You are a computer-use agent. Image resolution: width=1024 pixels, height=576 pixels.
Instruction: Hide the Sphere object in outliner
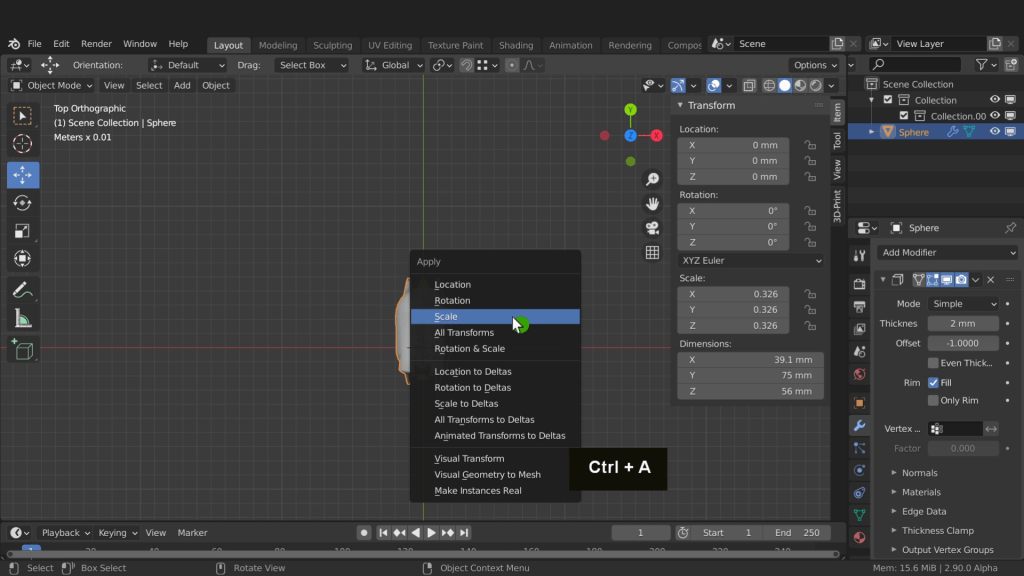click(x=995, y=132)
